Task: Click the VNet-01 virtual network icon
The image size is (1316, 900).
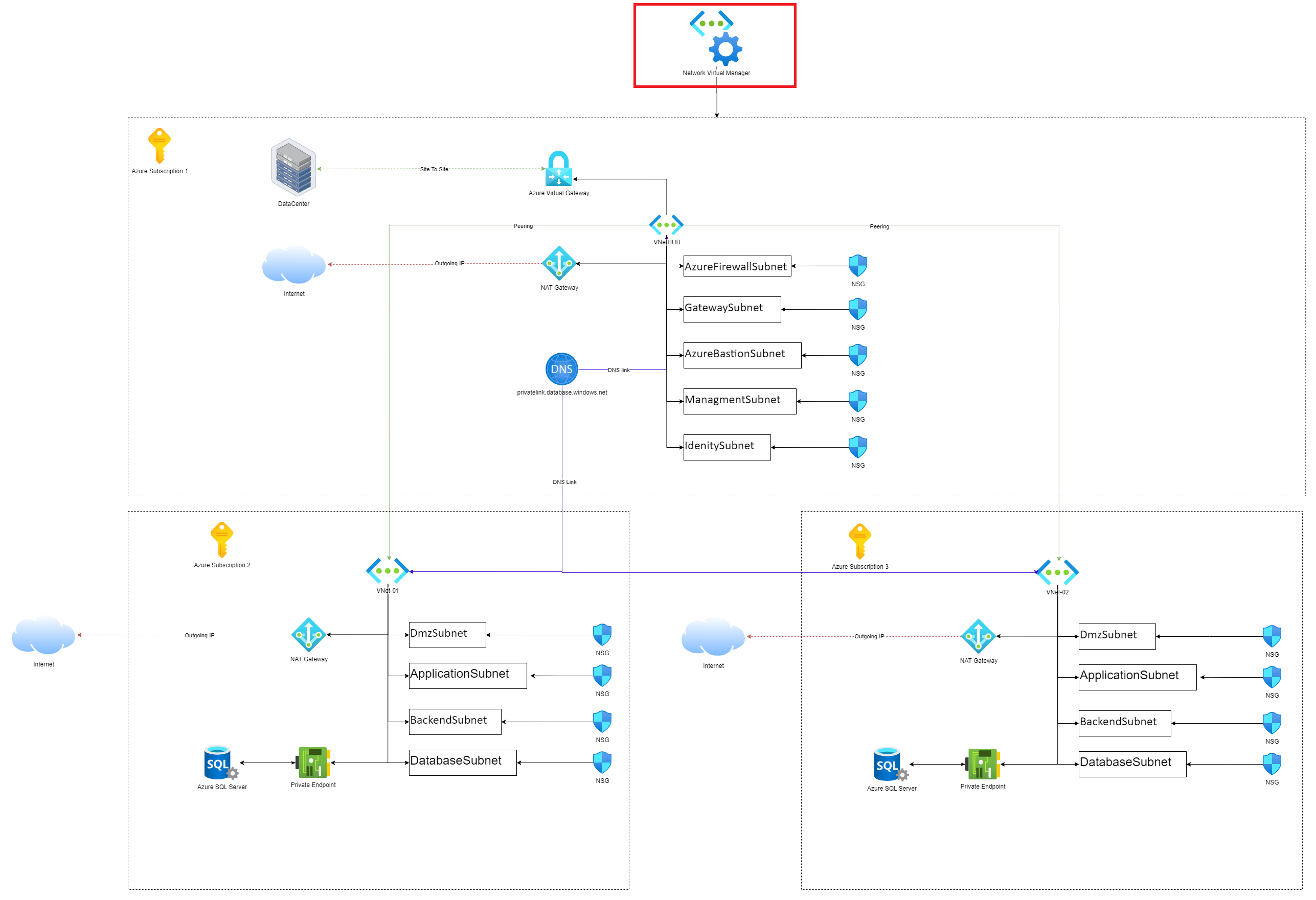Action: tap(388, 571)
